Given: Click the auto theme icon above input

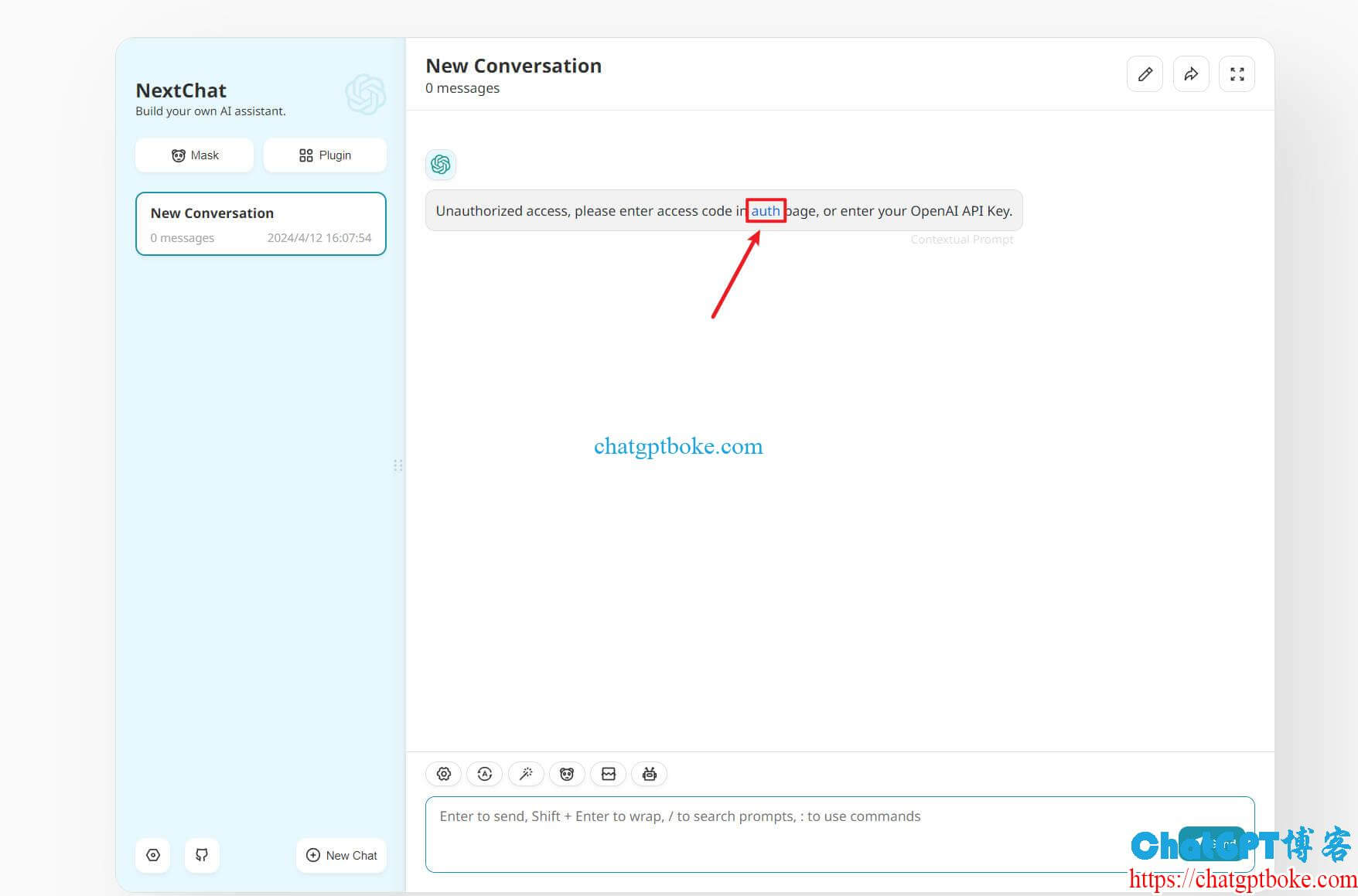Looking at the screenshot, I should (x=485, y=774).
